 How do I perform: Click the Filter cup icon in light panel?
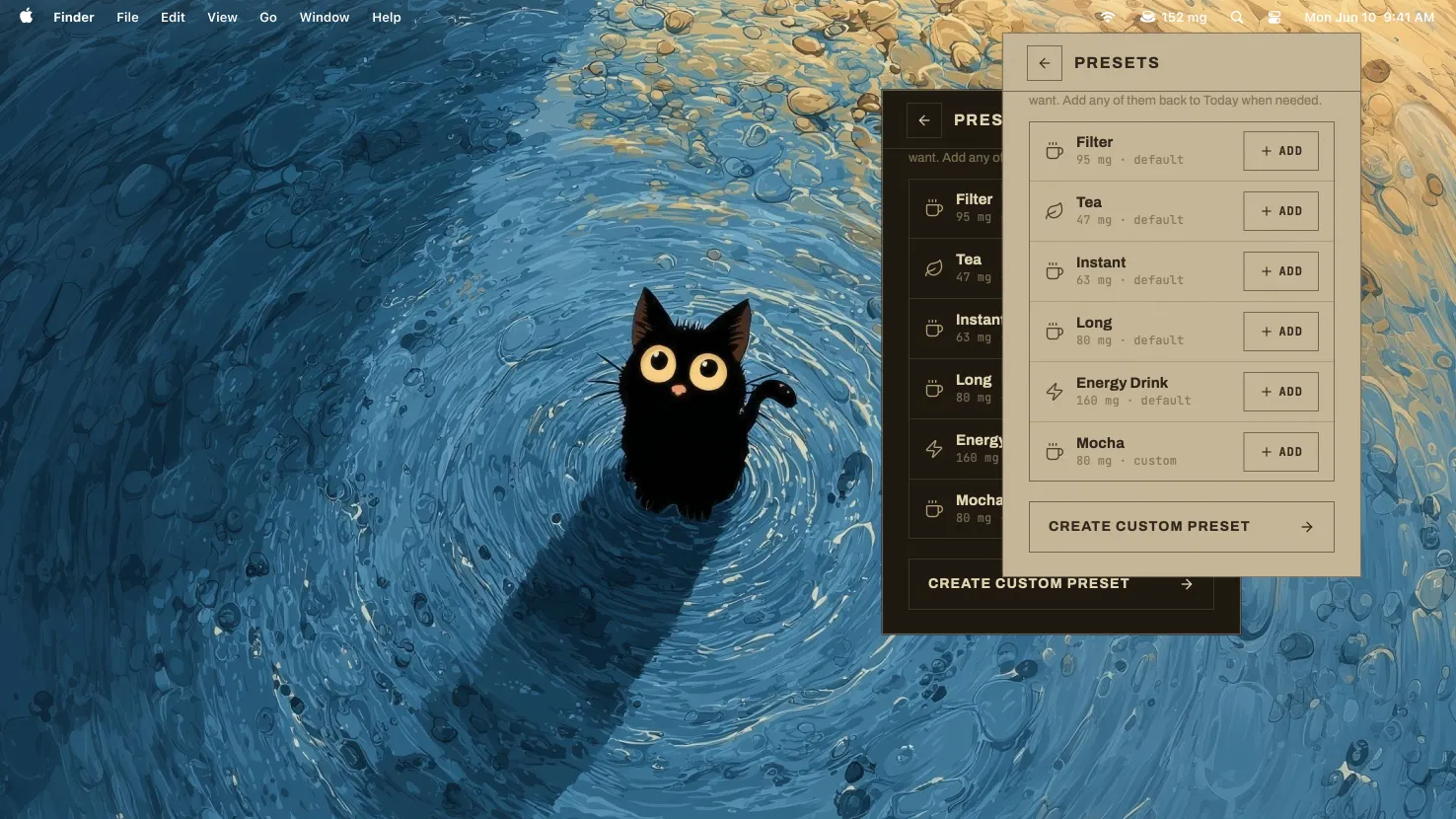1054,151
